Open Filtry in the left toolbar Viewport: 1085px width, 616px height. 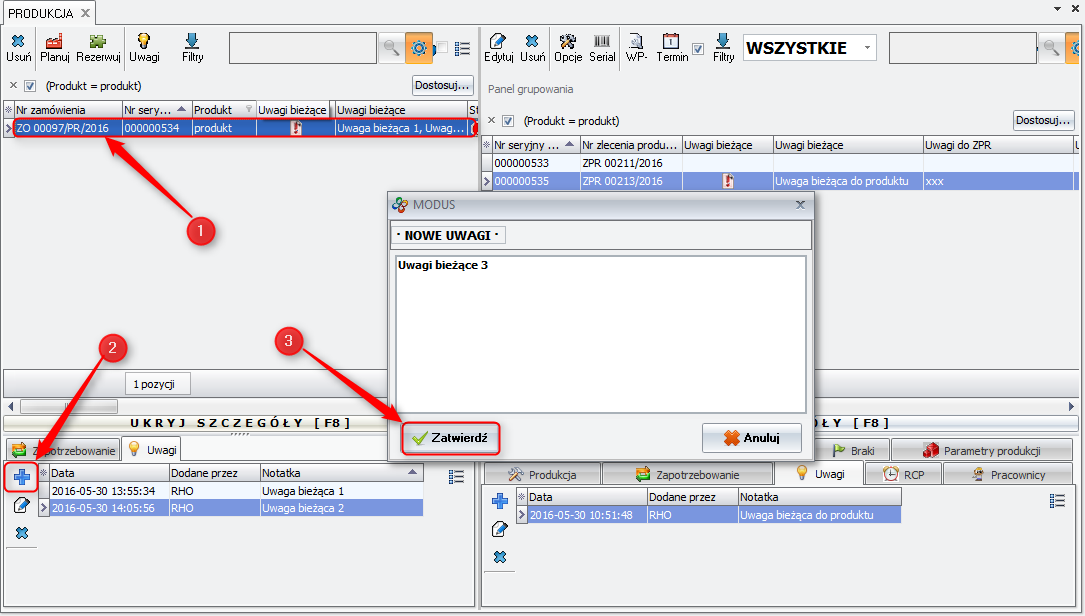(x=192, y=48)
